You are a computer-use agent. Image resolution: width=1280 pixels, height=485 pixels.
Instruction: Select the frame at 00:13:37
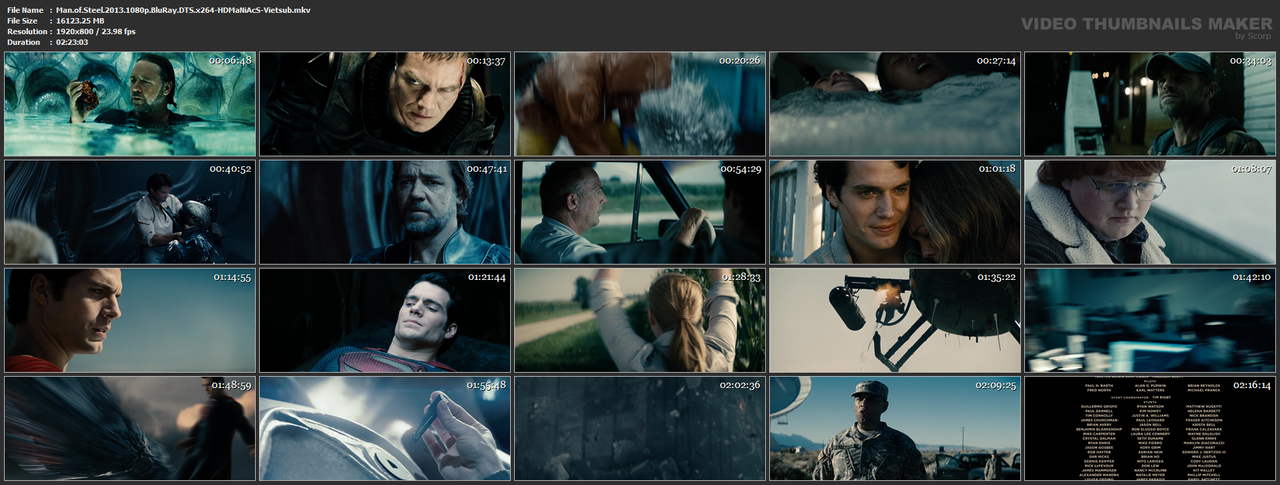(x=384, y=104)
